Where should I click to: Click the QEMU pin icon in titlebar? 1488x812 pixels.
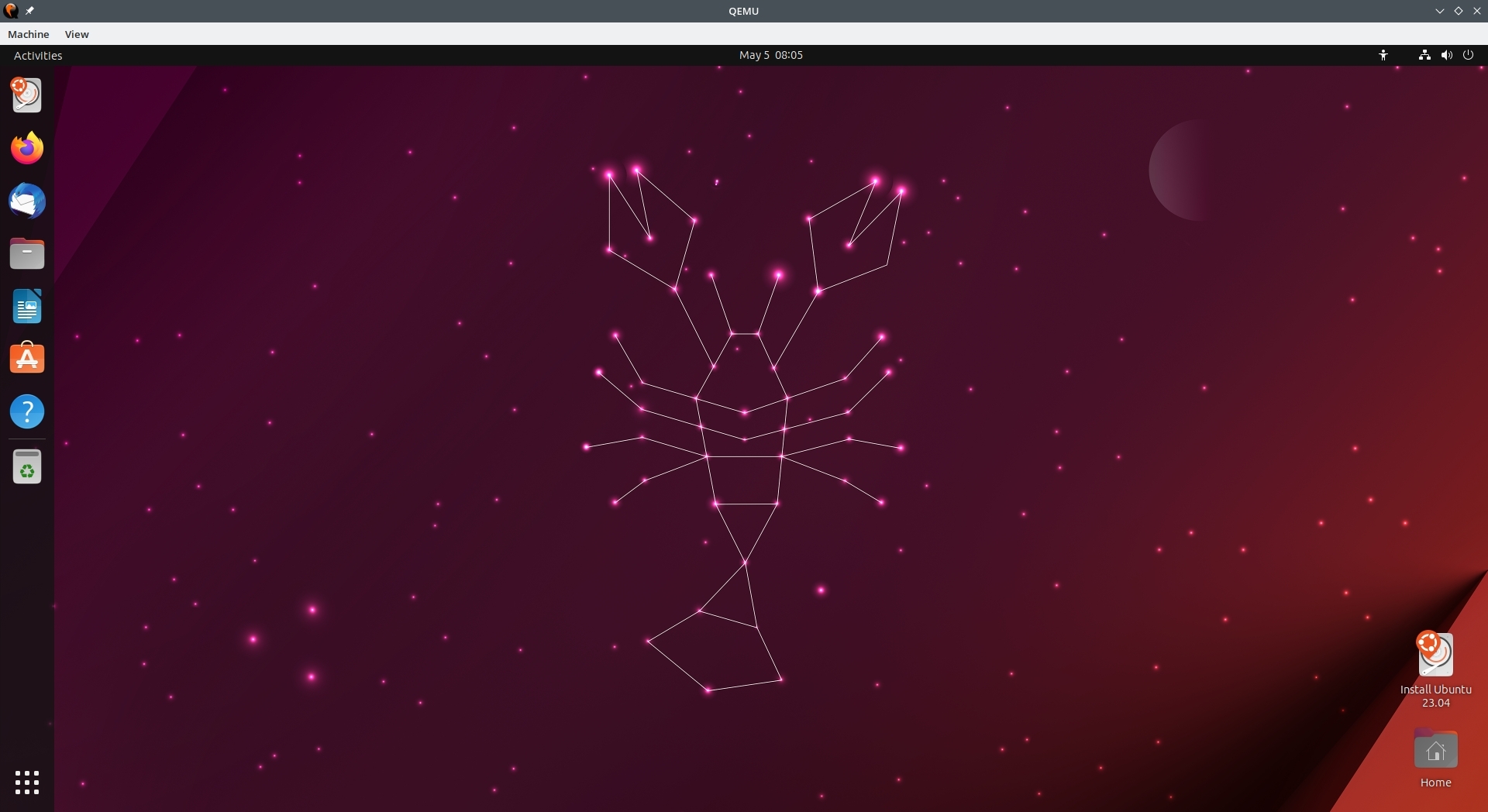pos(29,11)
